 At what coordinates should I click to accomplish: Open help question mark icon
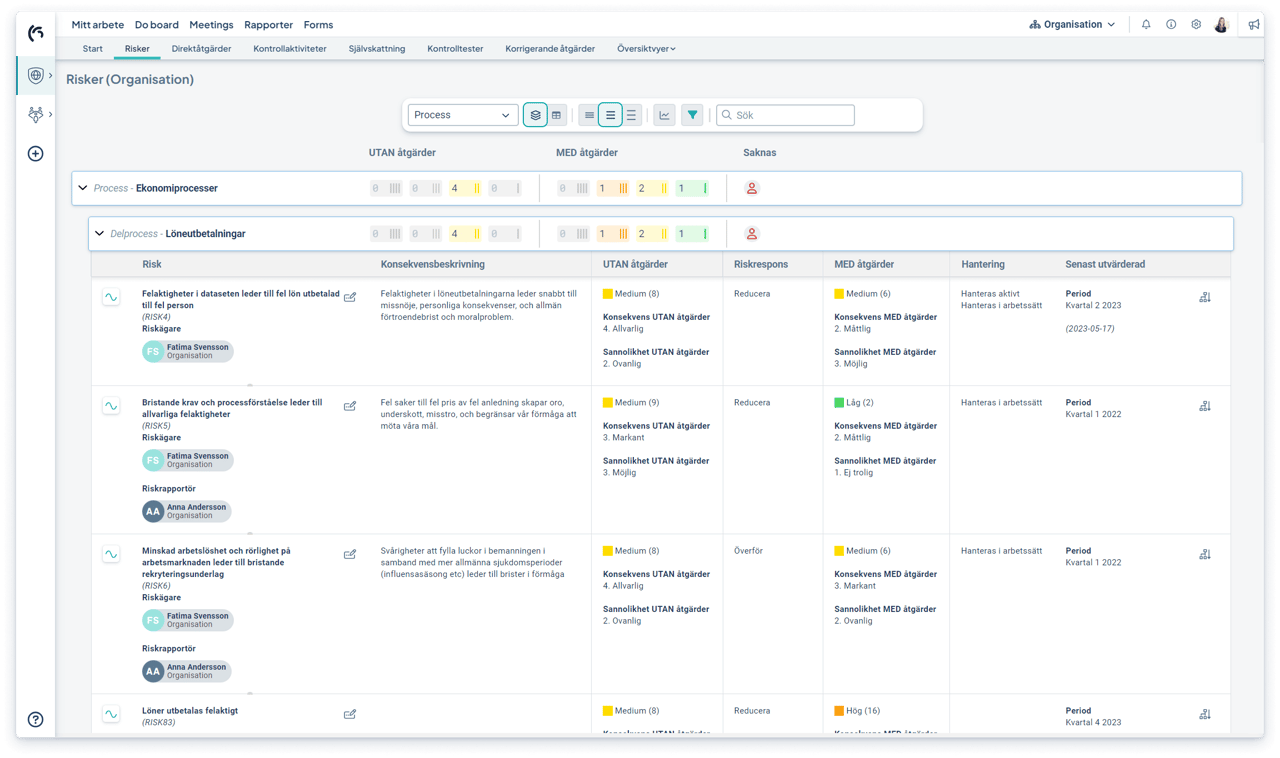[x=36, y=719]
